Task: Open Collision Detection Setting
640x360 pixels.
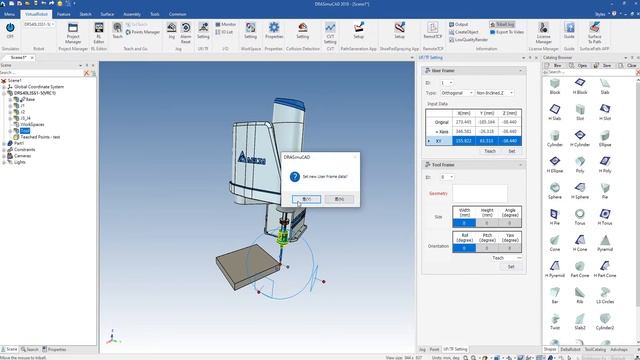Action: point(302,30)
